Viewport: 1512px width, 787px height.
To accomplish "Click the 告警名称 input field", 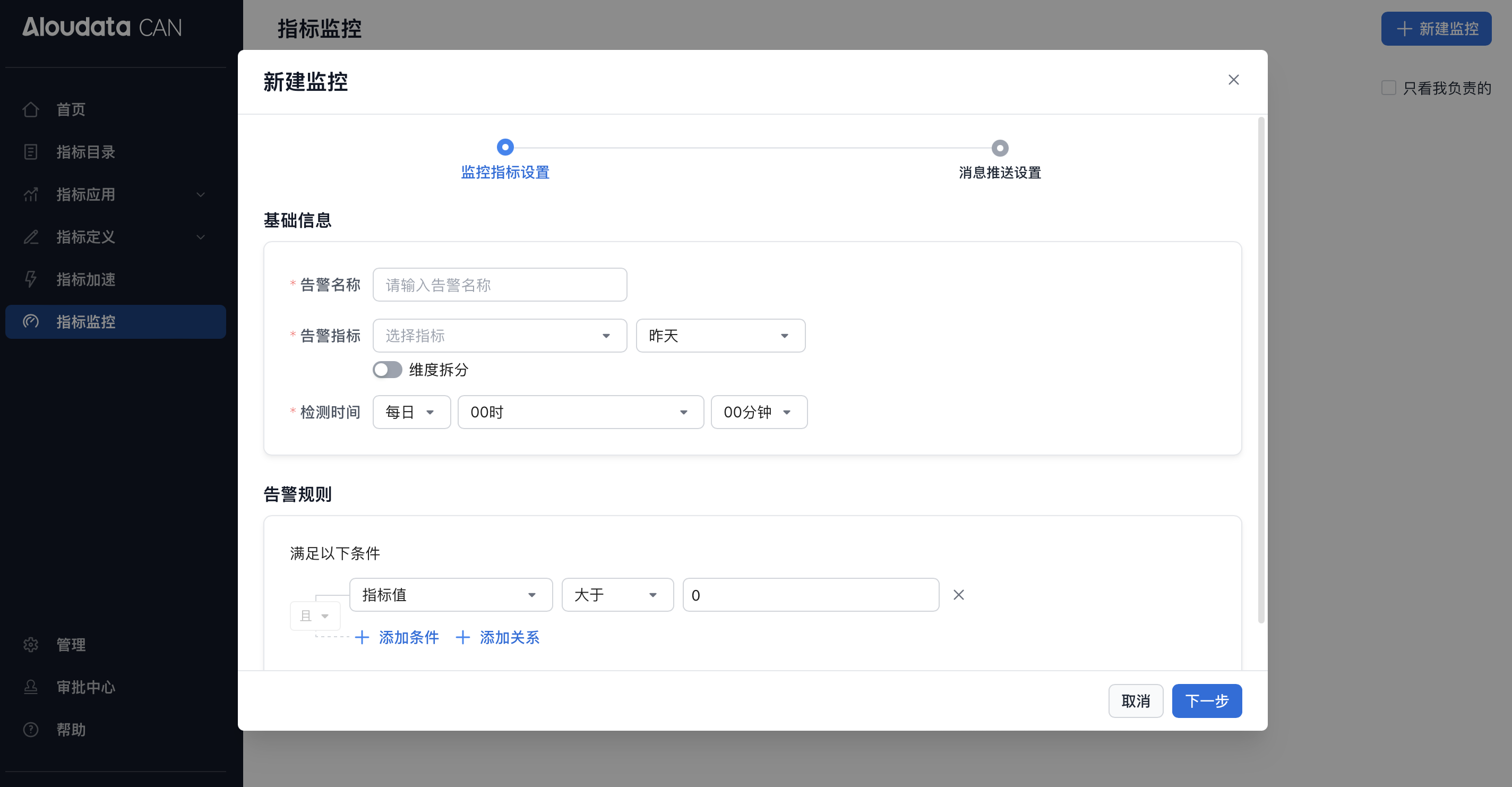I will tap(499, 285).
